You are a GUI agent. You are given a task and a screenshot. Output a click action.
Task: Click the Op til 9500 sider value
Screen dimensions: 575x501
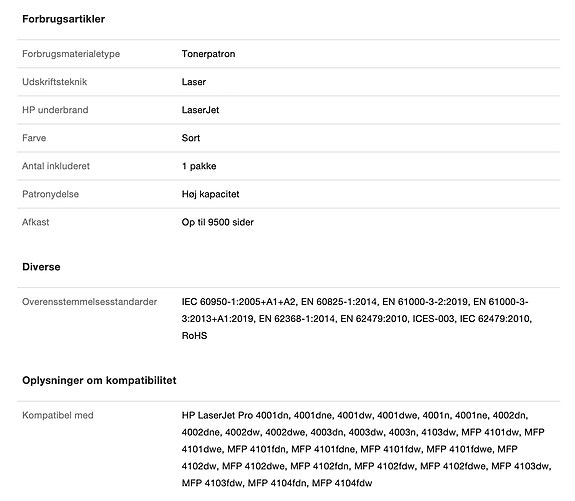pyautogui.click(x=218, y=222)
